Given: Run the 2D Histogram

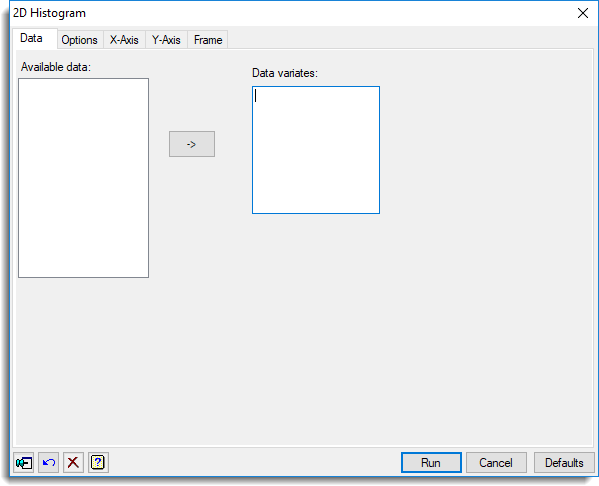Looking at the screenshot, I should pyautogui.click(x=431, y=463).
